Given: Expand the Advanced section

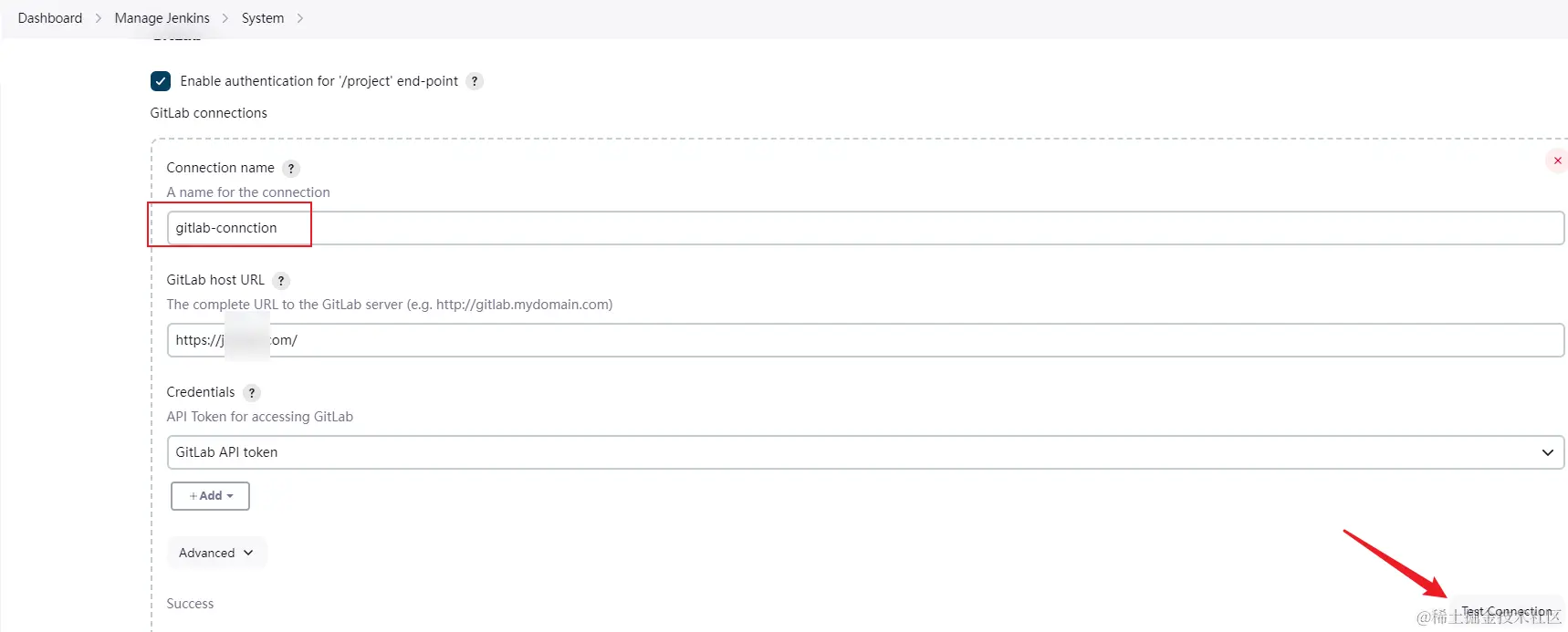Looking at the screenshot, I should point(216,553).
